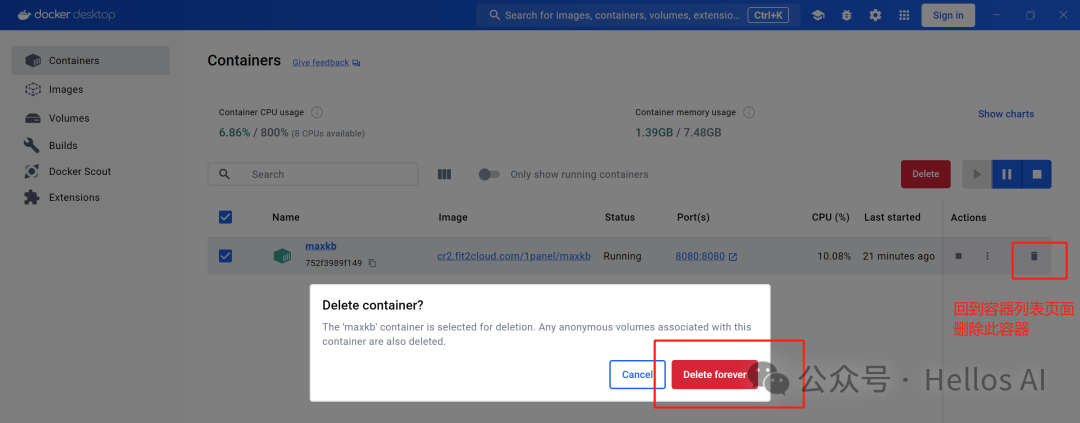The width and height of the screenshot is (1080, 423).
Task: Click the Status column header
Action: pyautogui.click(x=620, y=217)
